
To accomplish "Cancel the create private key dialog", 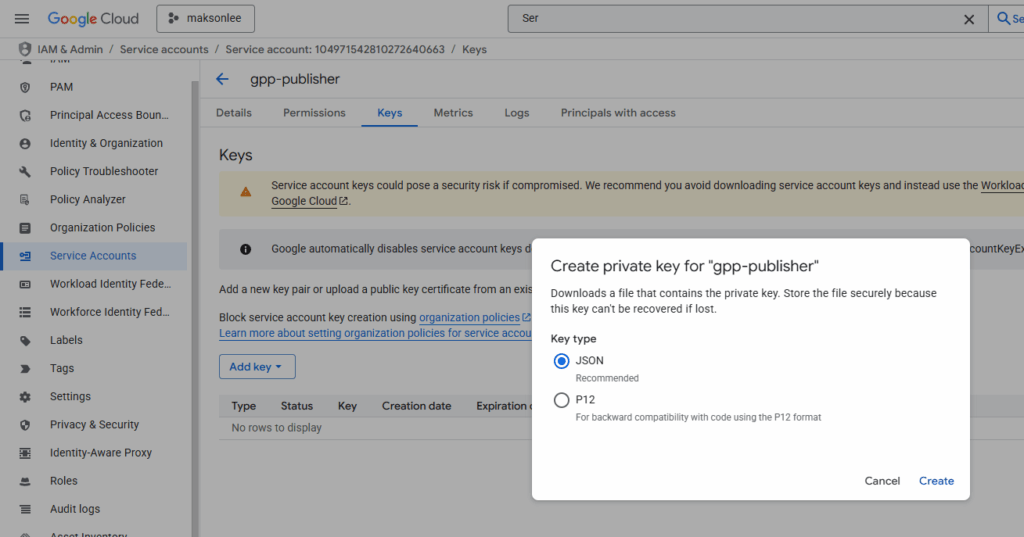I will click(x=882, y=481).
